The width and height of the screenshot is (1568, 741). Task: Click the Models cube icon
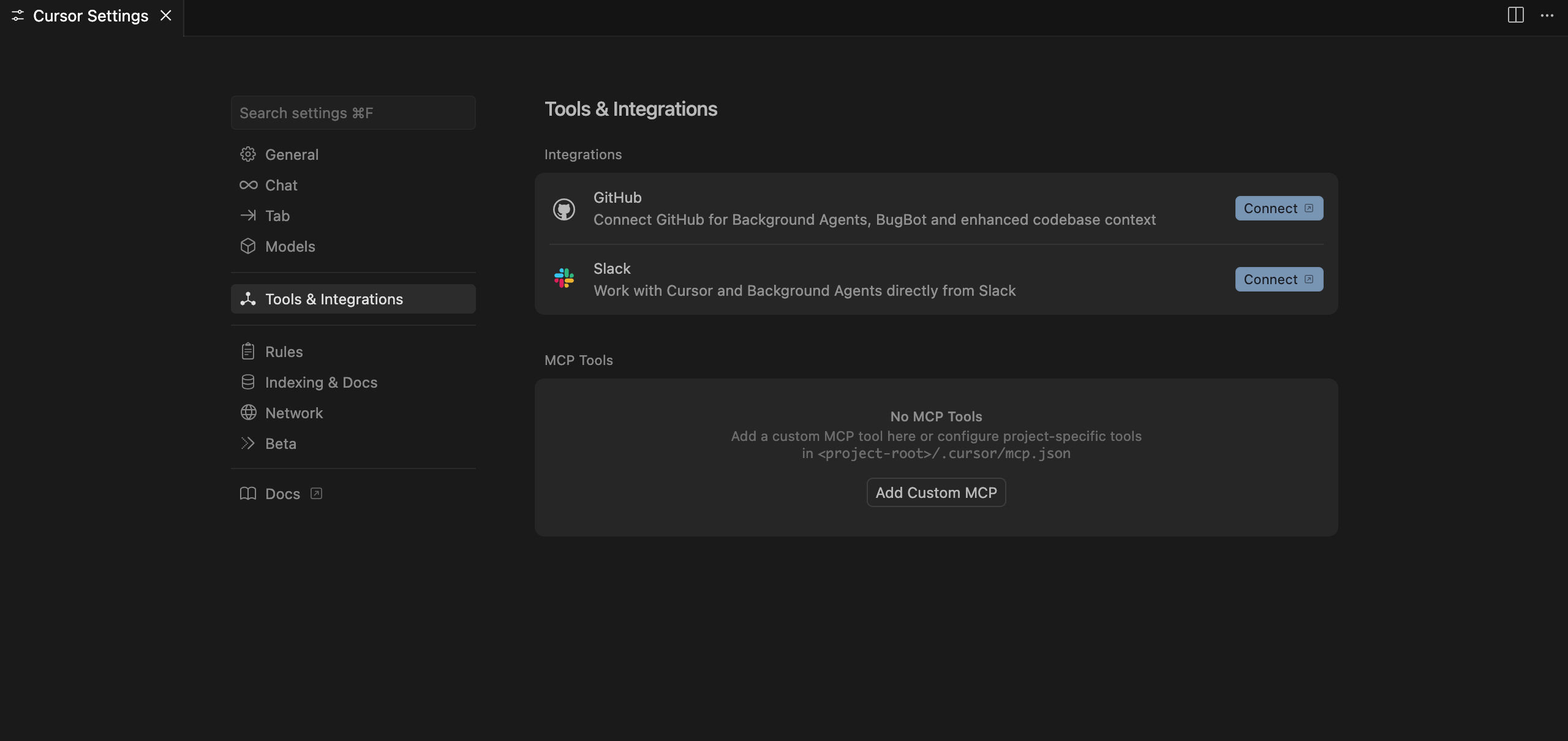click(x=248, y=246)
